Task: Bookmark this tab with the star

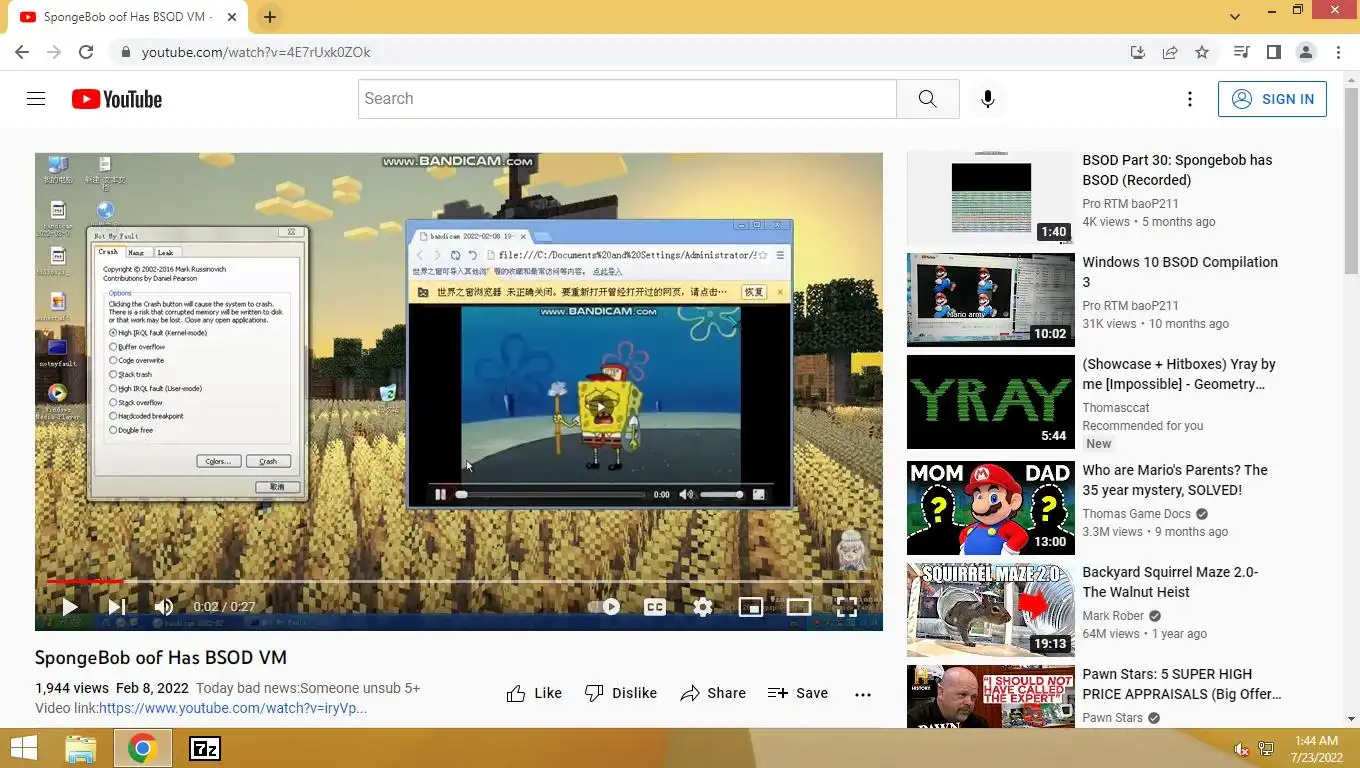Action: click(1202, 52)
